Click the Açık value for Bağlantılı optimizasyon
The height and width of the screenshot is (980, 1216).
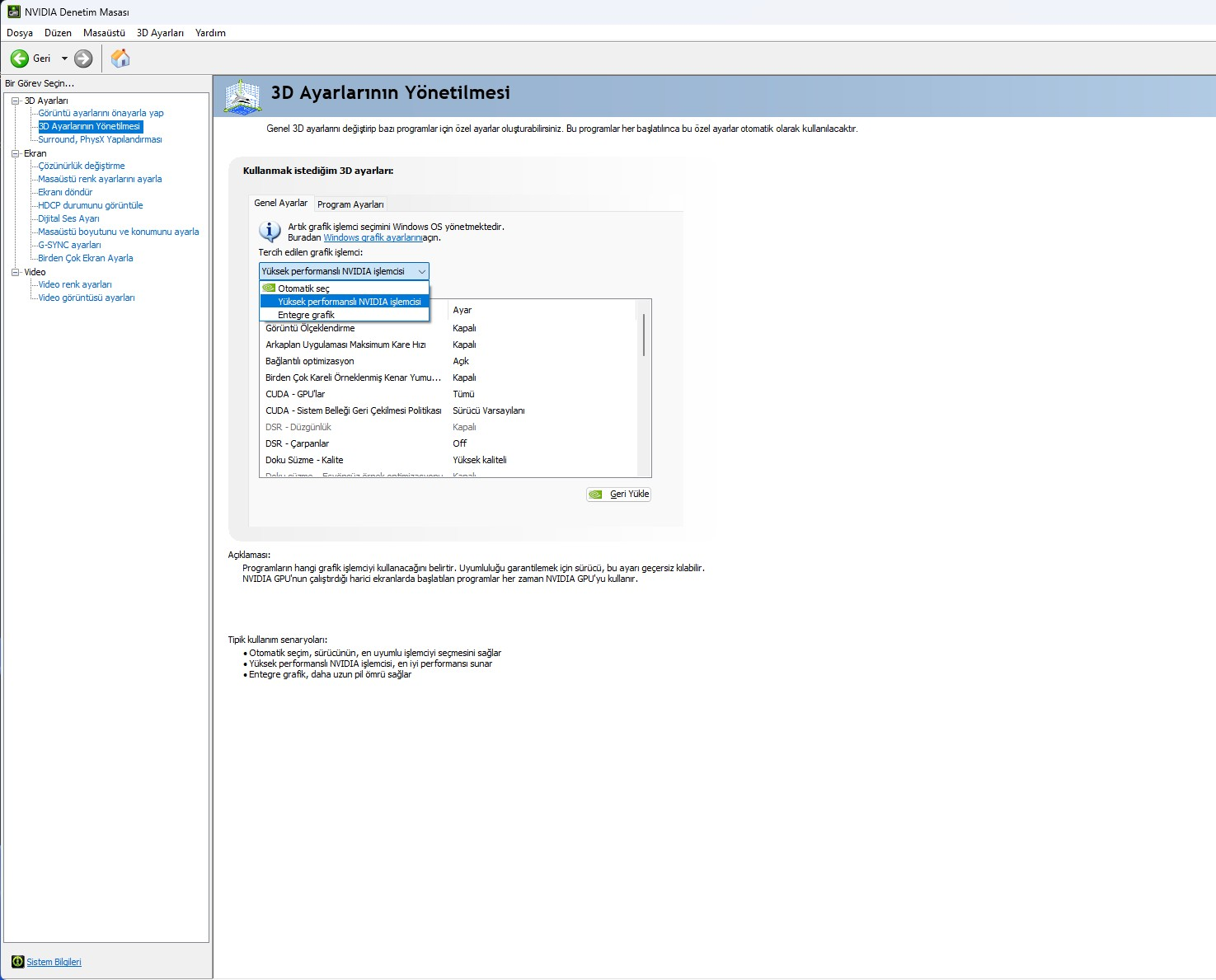coord(461,361)
